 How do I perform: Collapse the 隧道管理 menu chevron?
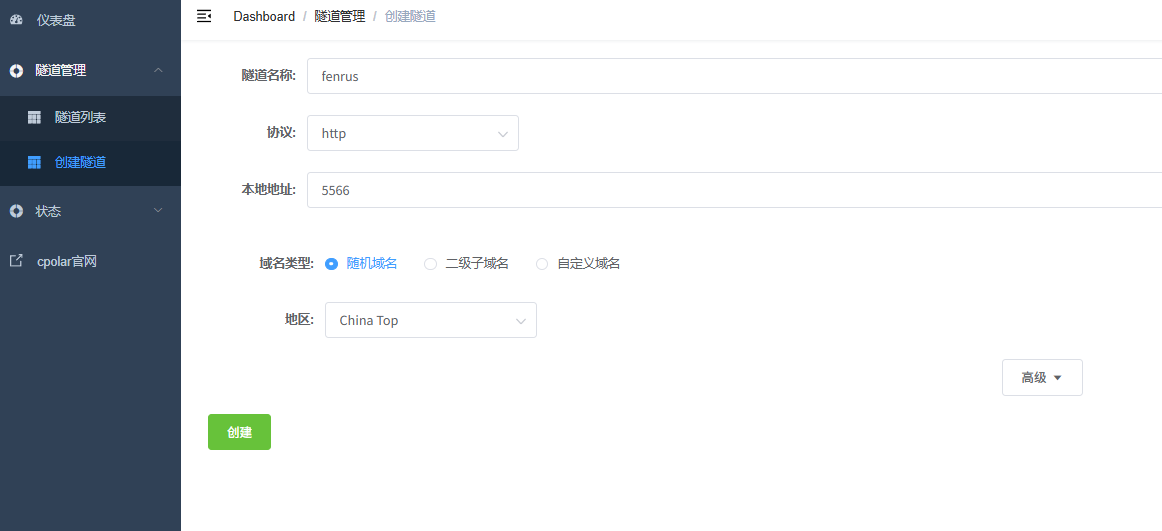coord(158,70)
